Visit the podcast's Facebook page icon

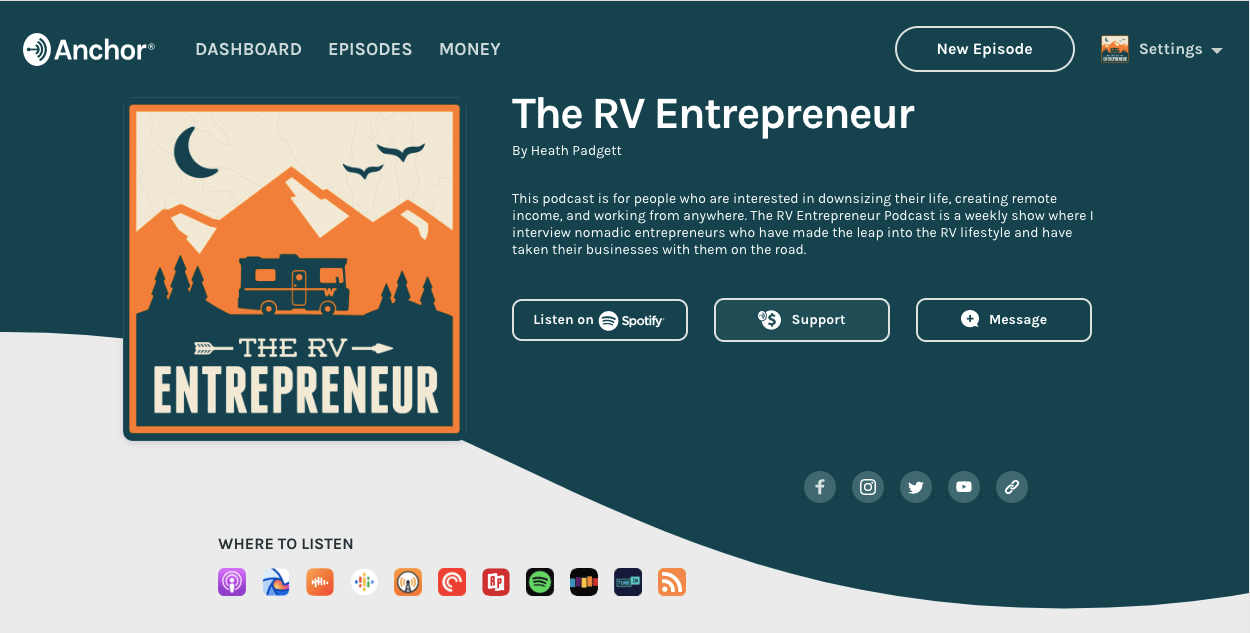tap(820, 487)
